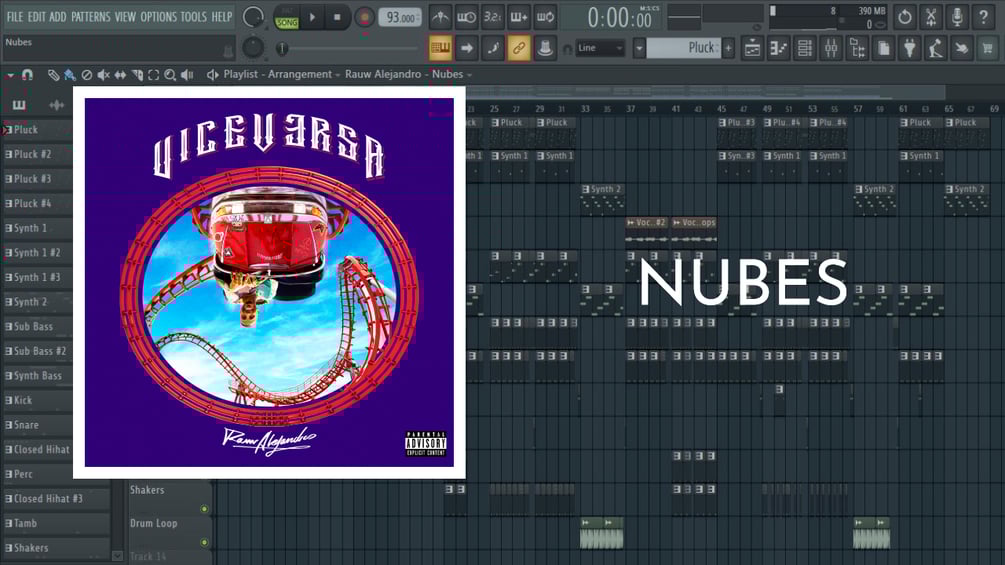Click the touch controller hand icon
Viewport: 1005px width, 565px height.
pos(962,48)
